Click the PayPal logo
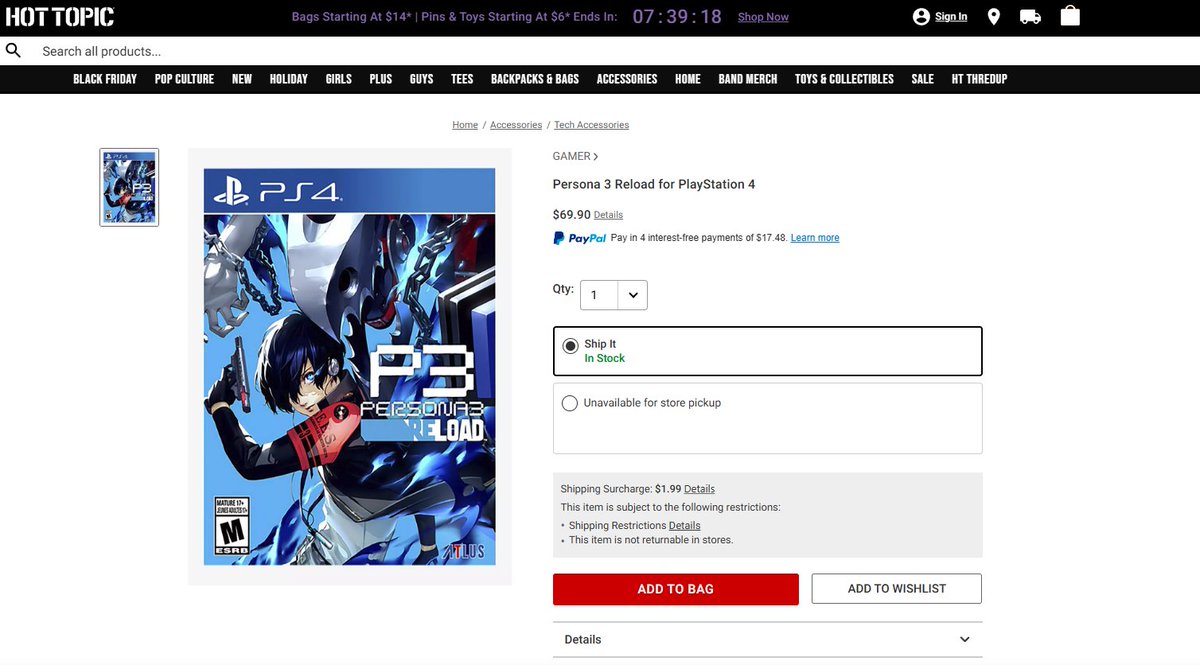 coord(580,238)
